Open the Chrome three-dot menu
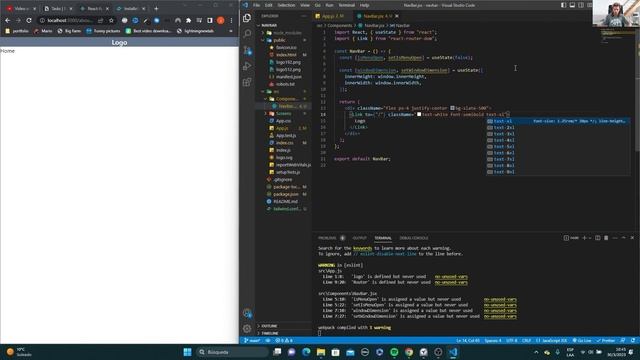 tap(231, 20)
